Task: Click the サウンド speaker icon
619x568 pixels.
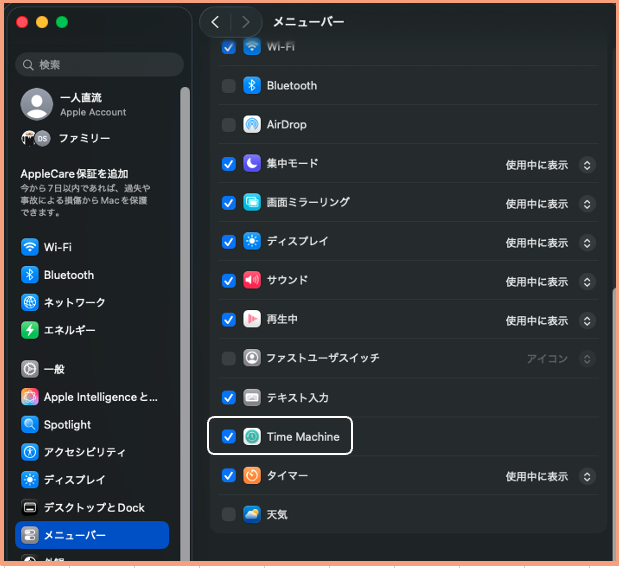Action: tap(252, 281)
